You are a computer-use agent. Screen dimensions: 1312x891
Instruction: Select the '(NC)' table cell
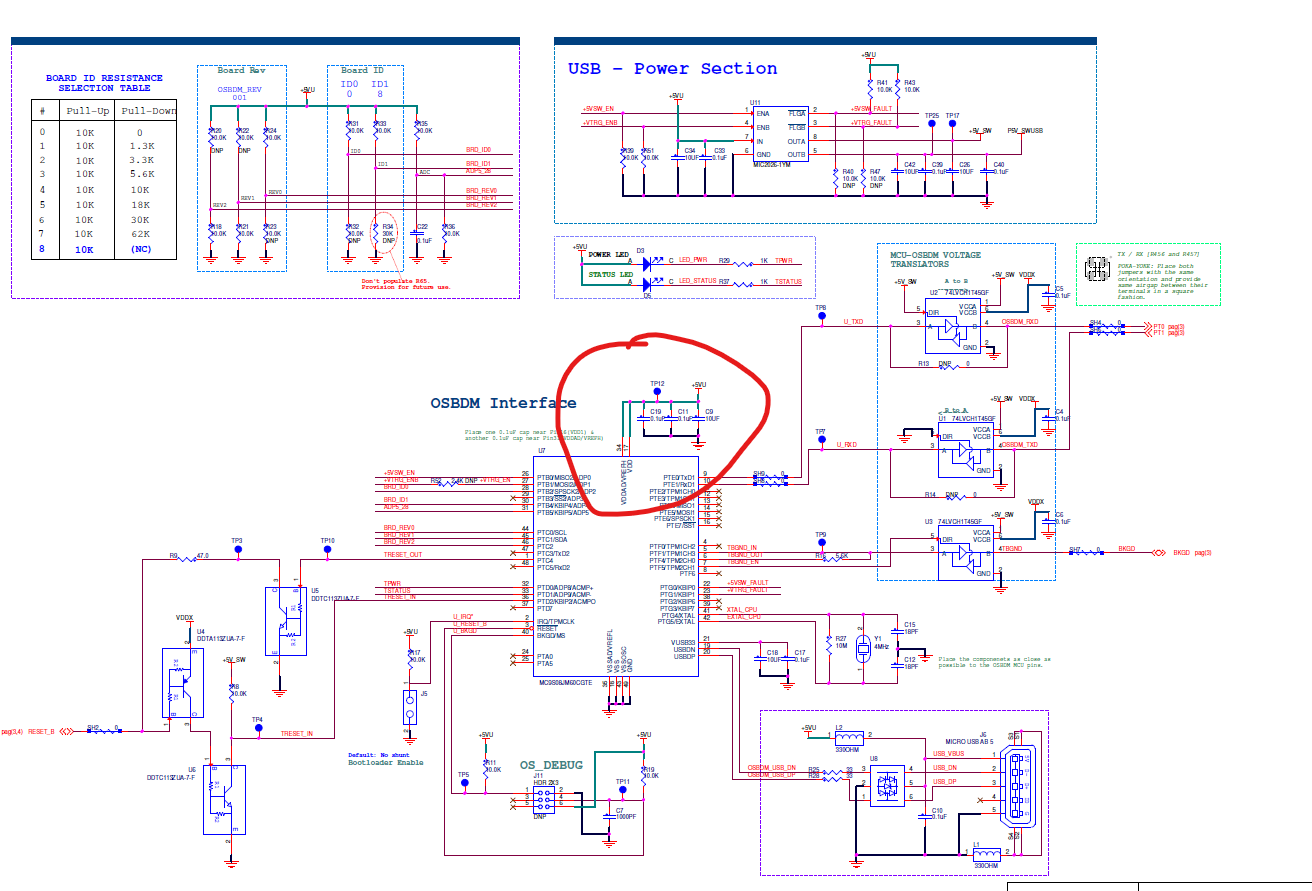[x=140, y=249]
